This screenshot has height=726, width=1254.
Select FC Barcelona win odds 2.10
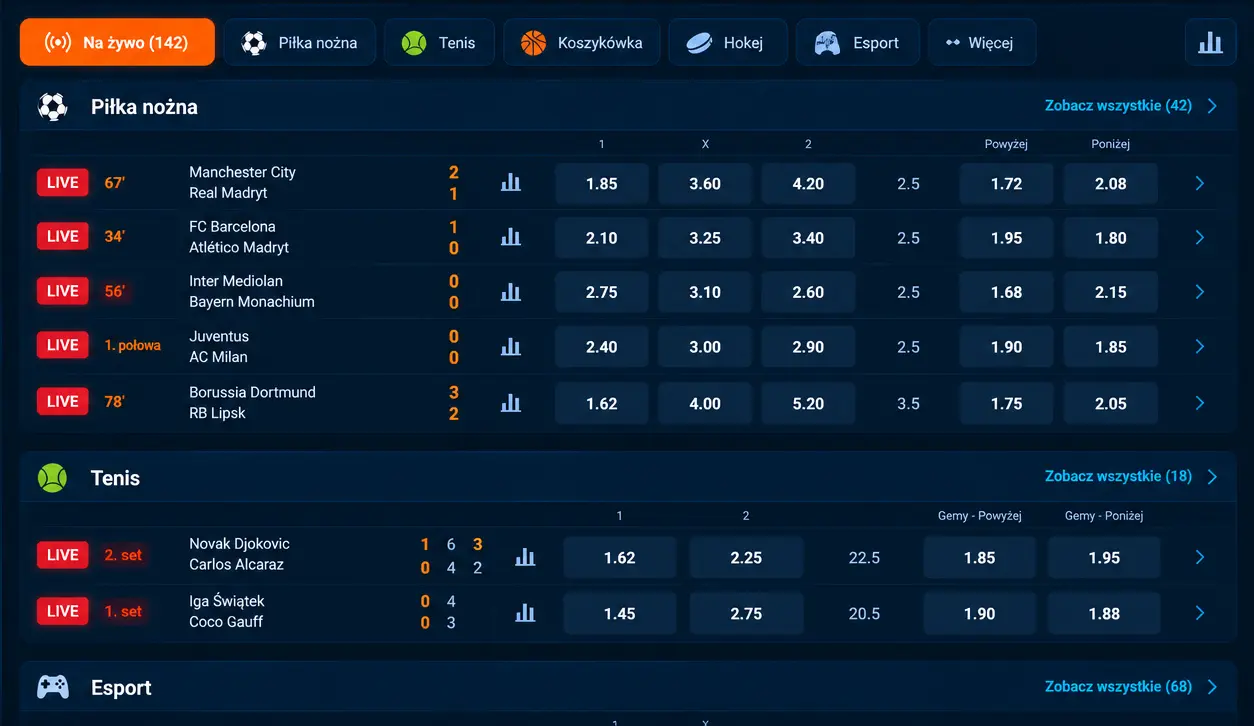602,238
